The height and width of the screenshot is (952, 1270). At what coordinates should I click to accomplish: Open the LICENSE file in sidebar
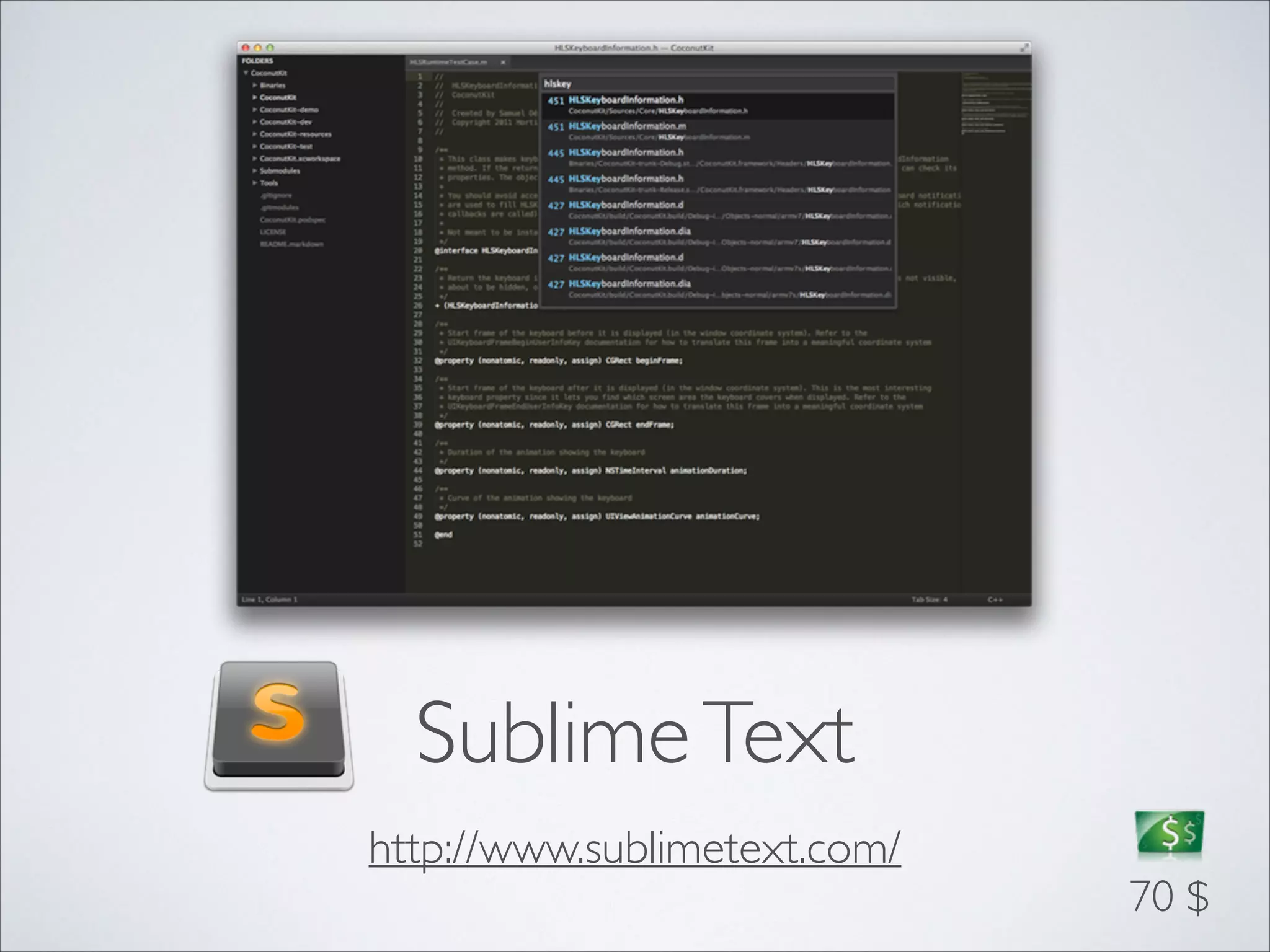point(273,232)
